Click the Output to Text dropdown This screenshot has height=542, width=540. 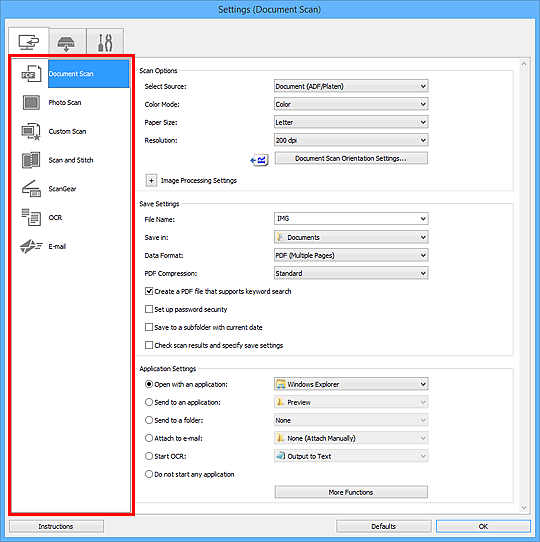(x=351, y=456)
